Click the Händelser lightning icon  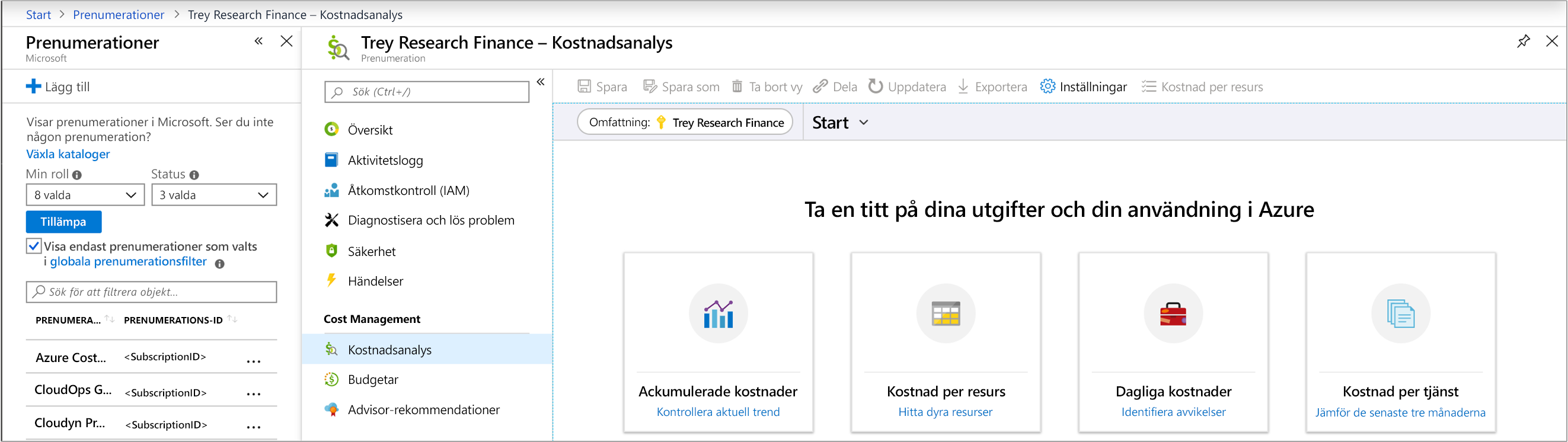coord(331,280)
